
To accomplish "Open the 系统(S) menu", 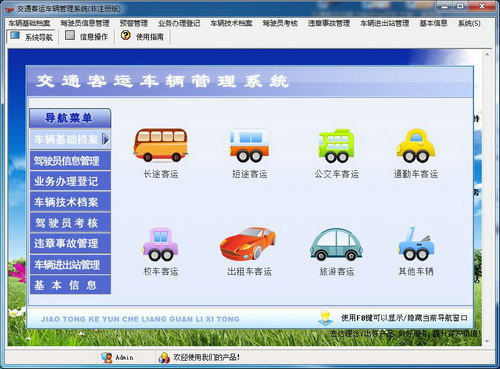I will (469, 23).
